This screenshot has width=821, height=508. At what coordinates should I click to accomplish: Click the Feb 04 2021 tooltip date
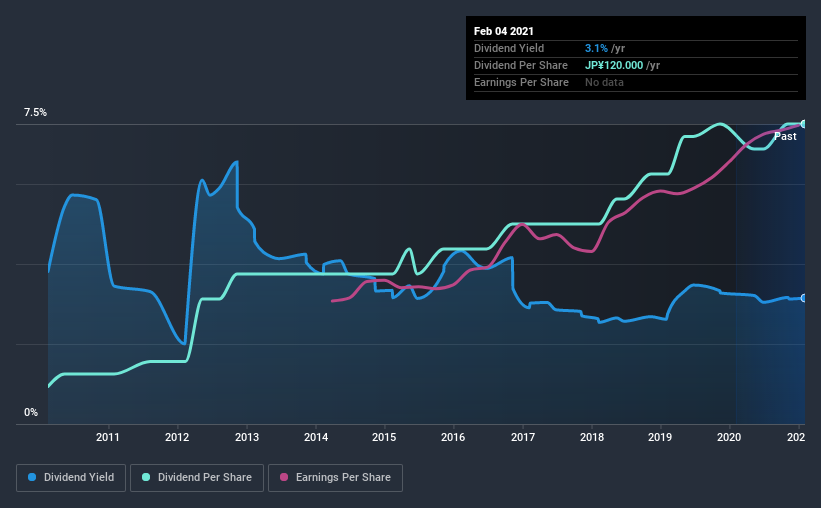point(504,31)
